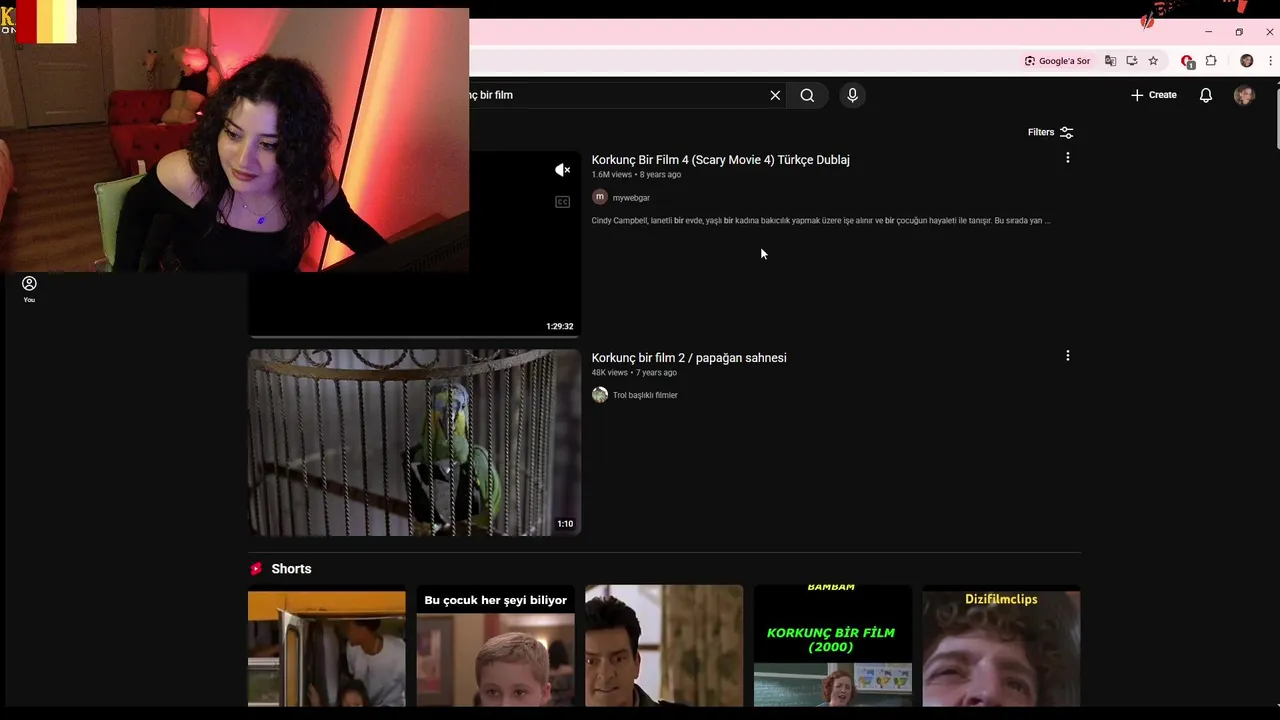
Task: Unmute the Scary Movie 4 preview
Action: (562, 170)
